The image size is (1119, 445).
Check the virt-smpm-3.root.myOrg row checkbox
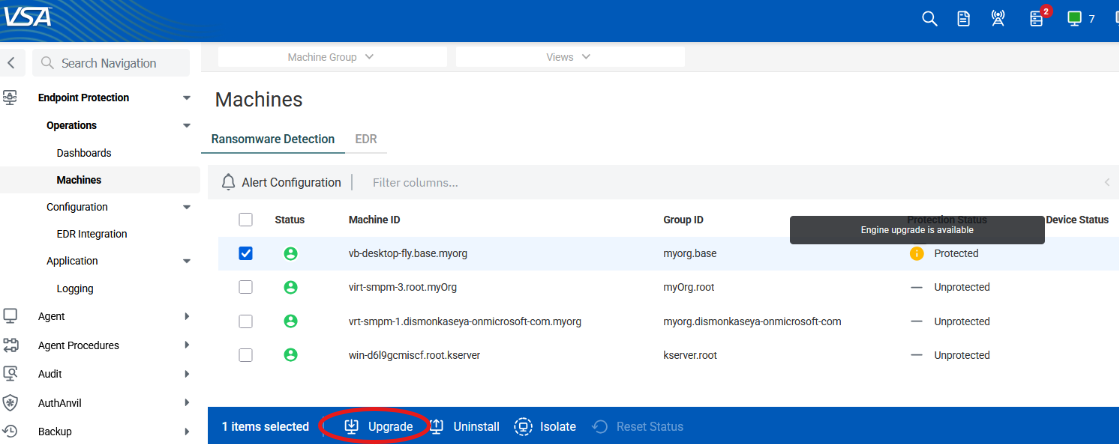[245, 287]
